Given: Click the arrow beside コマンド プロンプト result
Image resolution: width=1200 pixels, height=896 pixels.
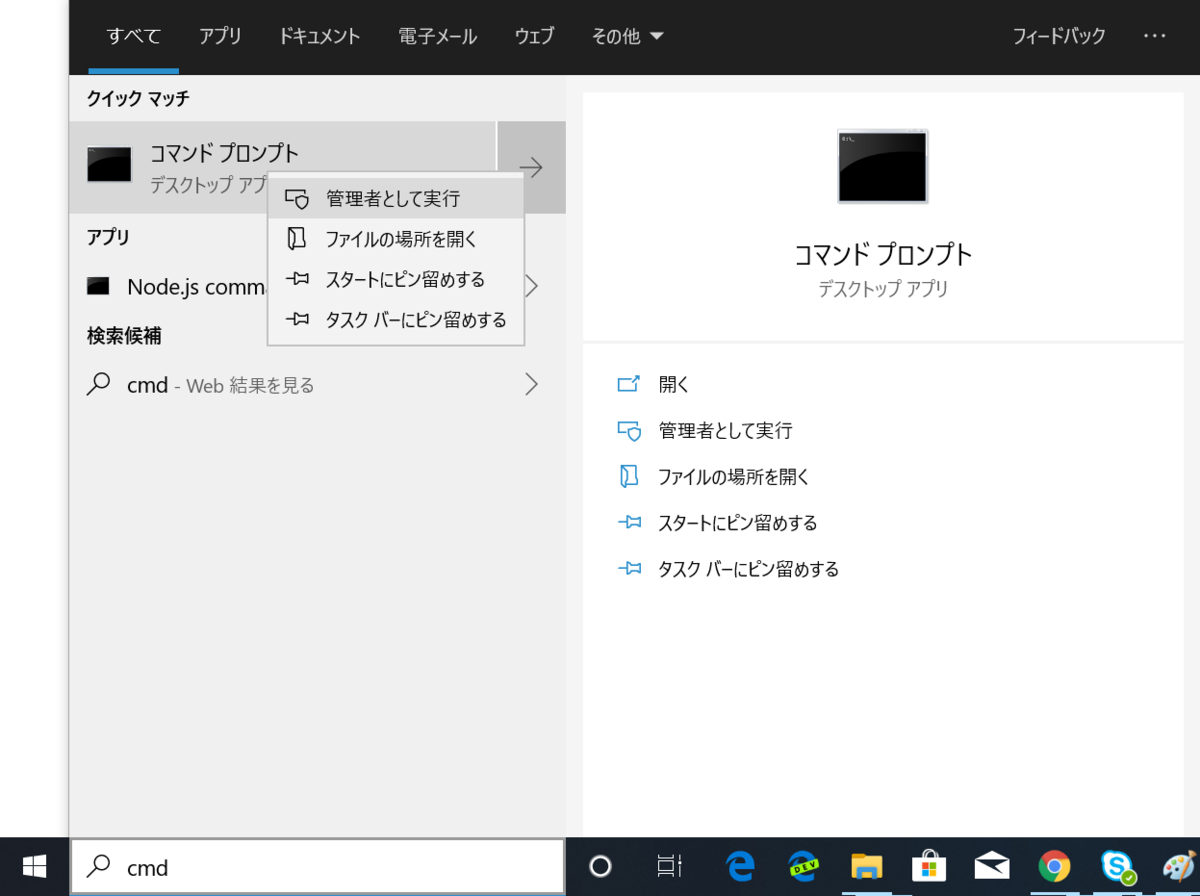Looking at the screenshot, I should (x=531, y=167).
